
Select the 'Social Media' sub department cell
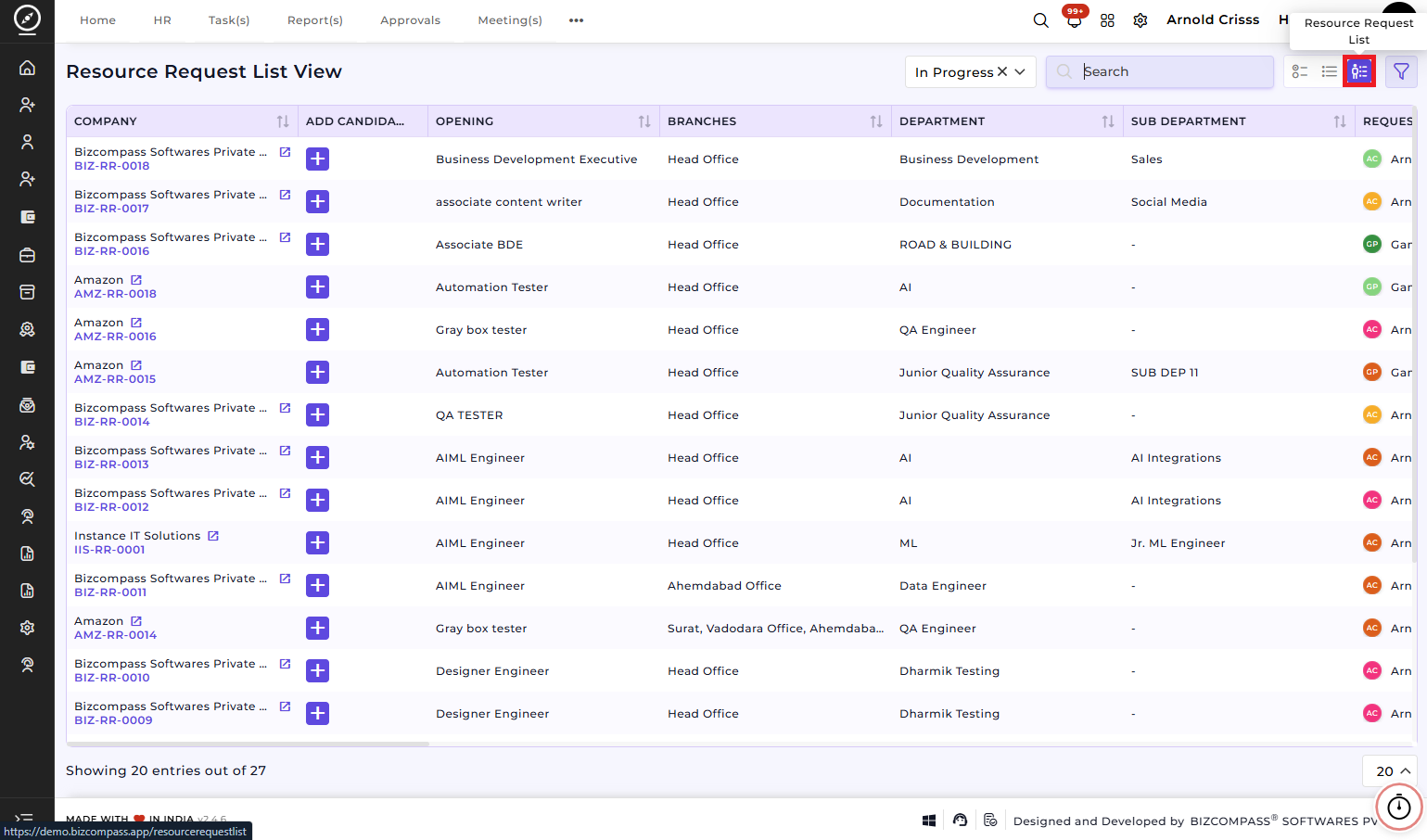click(x=1169, y=202)
